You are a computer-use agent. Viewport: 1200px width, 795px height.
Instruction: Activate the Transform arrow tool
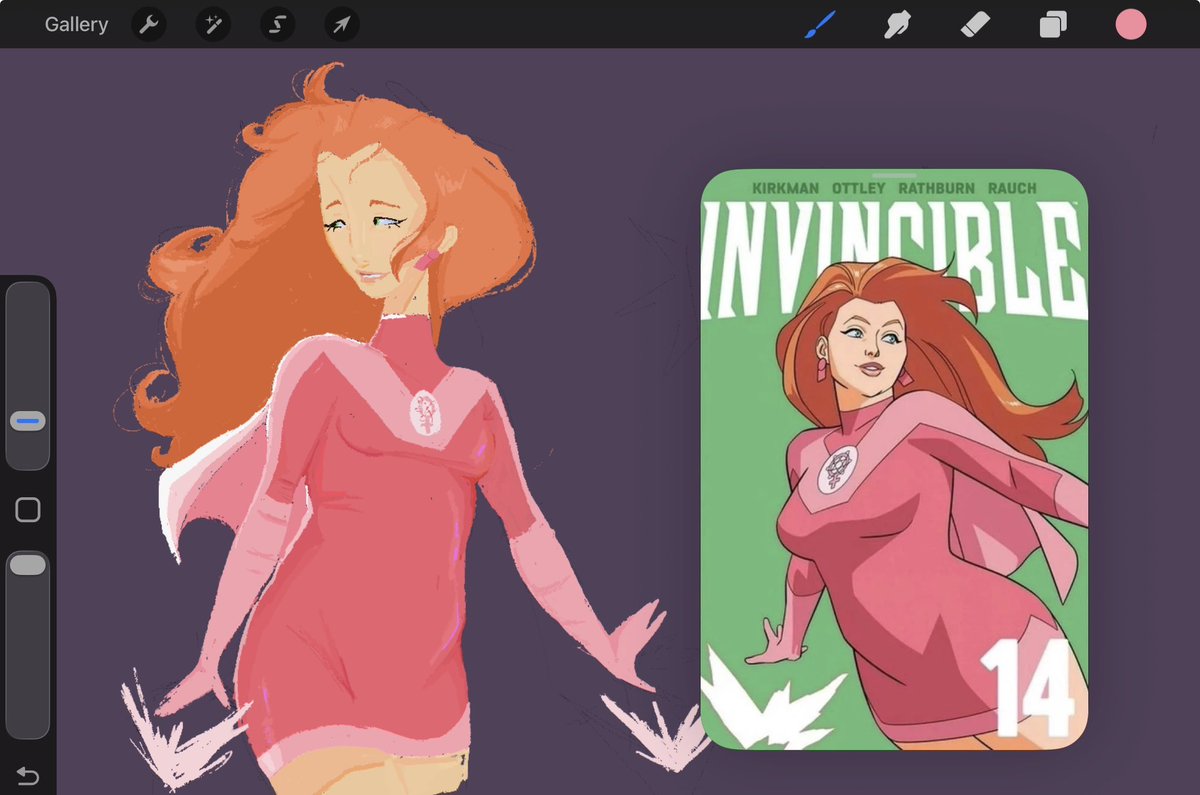342,24
